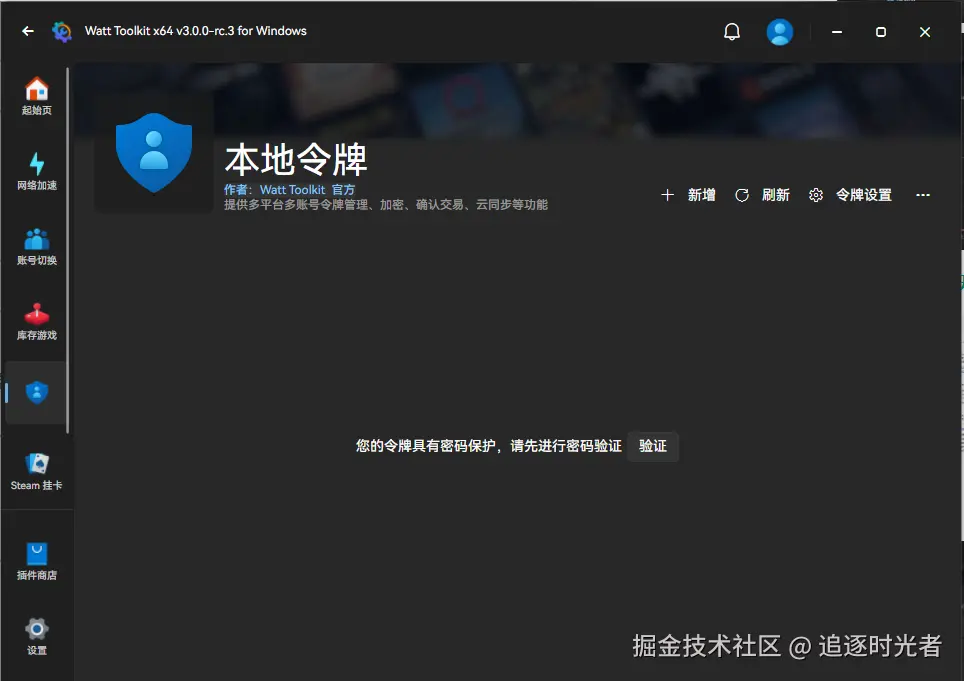Screen dimensions: 964x681
Task: Open 设置 settings in the sidebar
Action: click(37, 636)
